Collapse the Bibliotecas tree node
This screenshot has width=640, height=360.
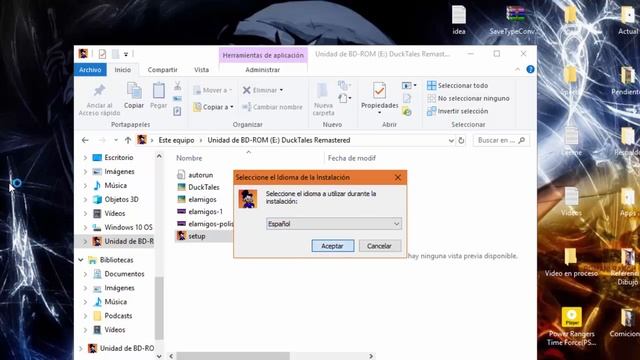click(81, 260)
